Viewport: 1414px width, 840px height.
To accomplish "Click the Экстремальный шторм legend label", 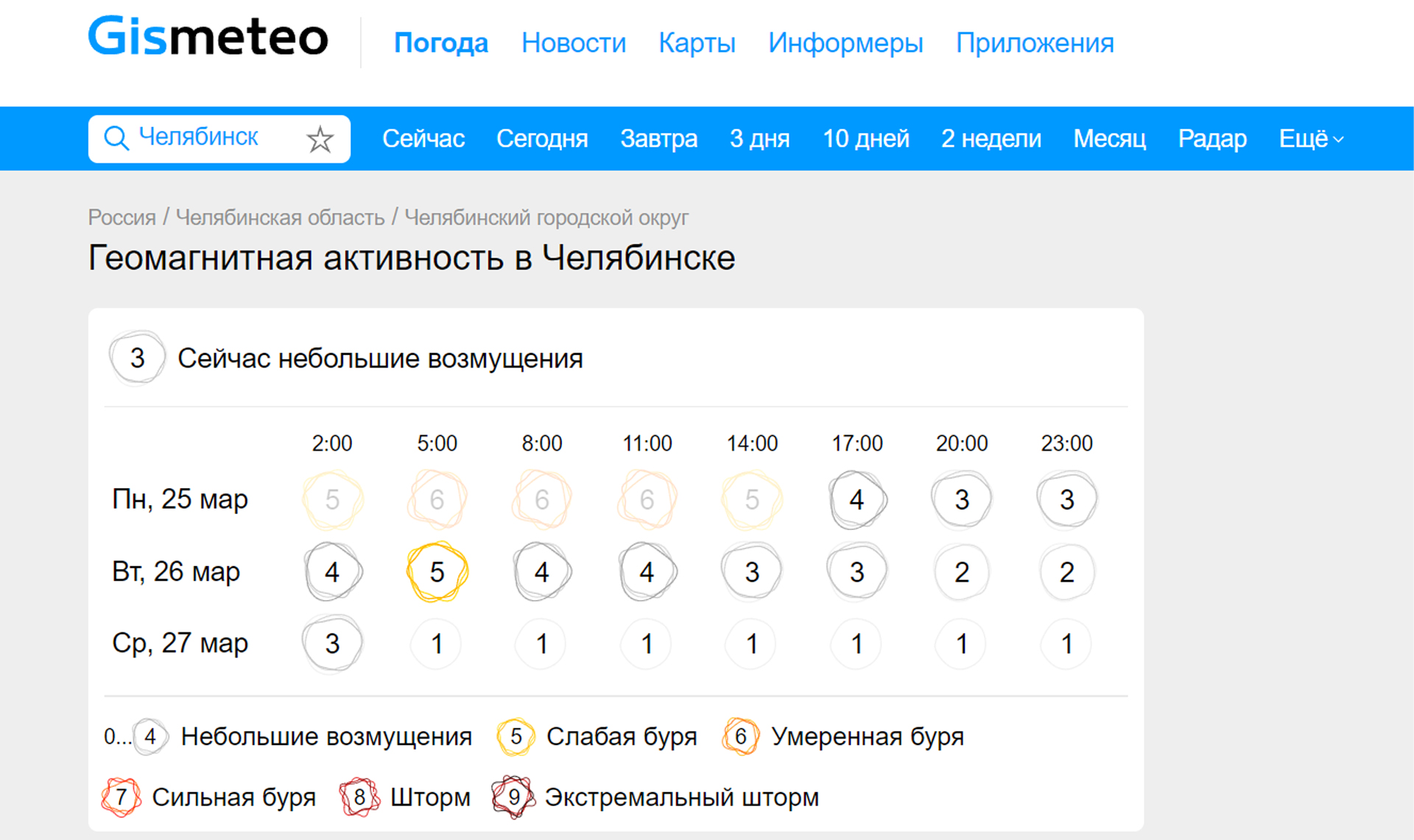I will [682, 797].
